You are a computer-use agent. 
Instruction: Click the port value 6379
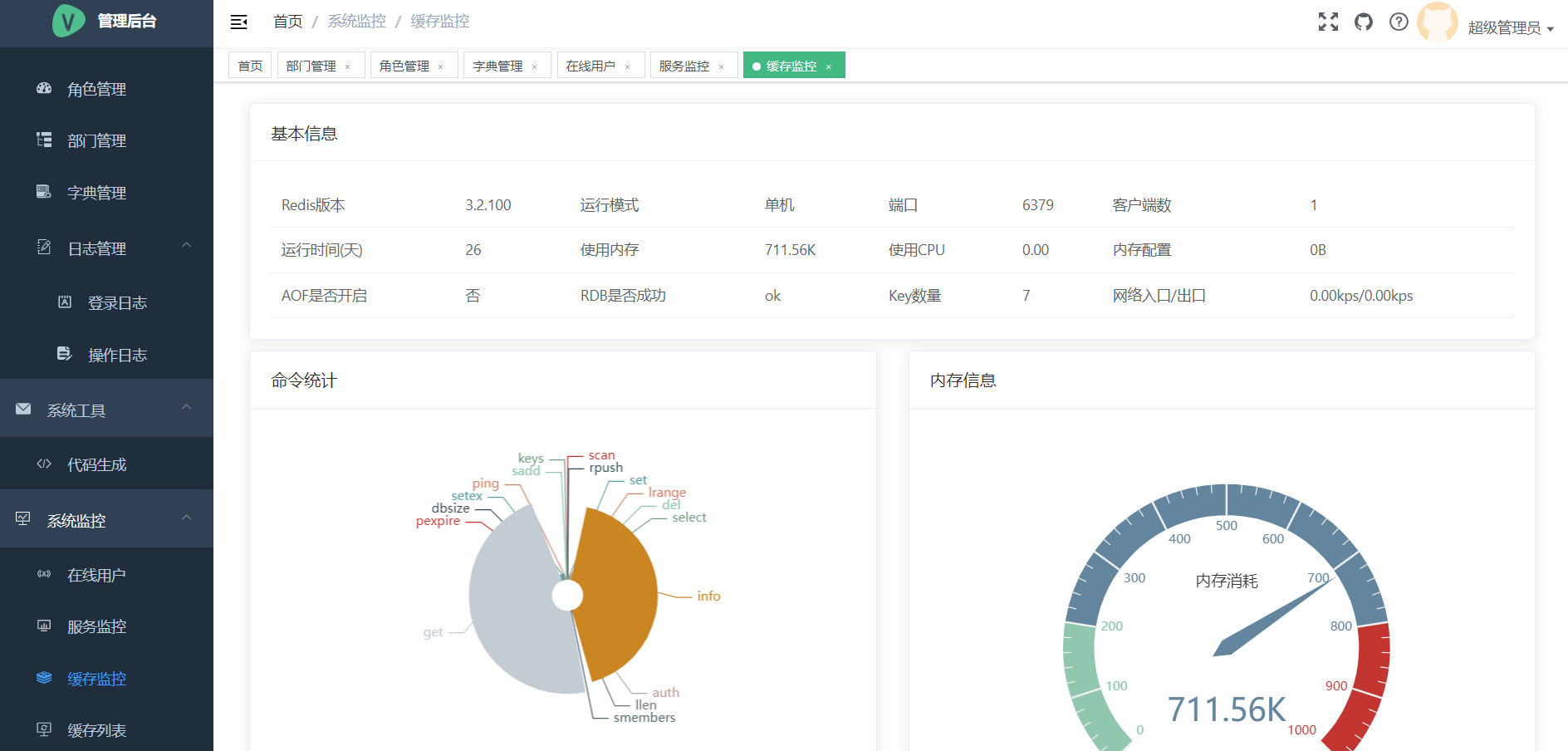click(1038, 205)
